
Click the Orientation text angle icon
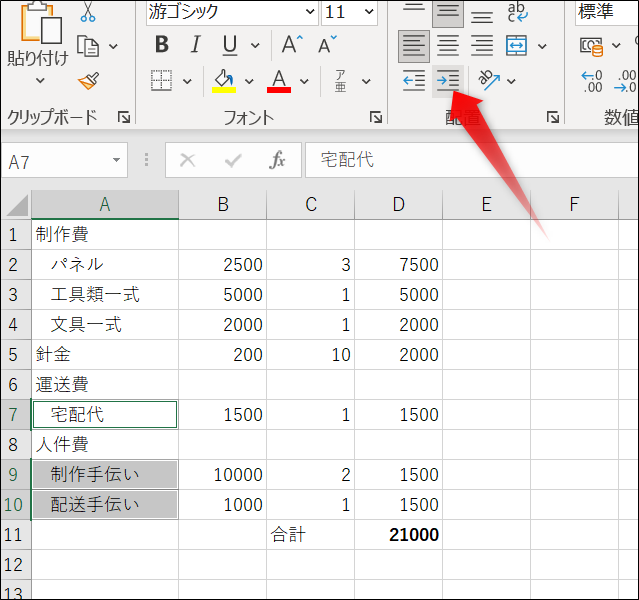[x=489, y=80]
